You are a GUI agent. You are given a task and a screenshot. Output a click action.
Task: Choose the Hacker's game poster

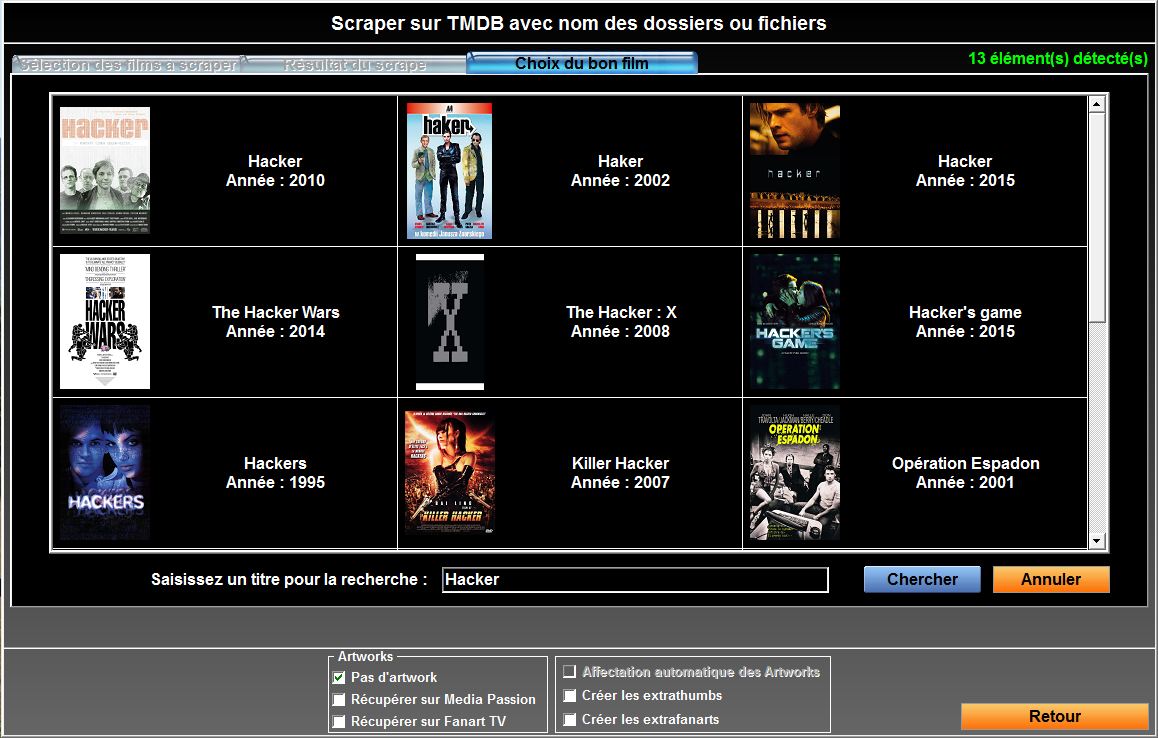coord(795,321)
